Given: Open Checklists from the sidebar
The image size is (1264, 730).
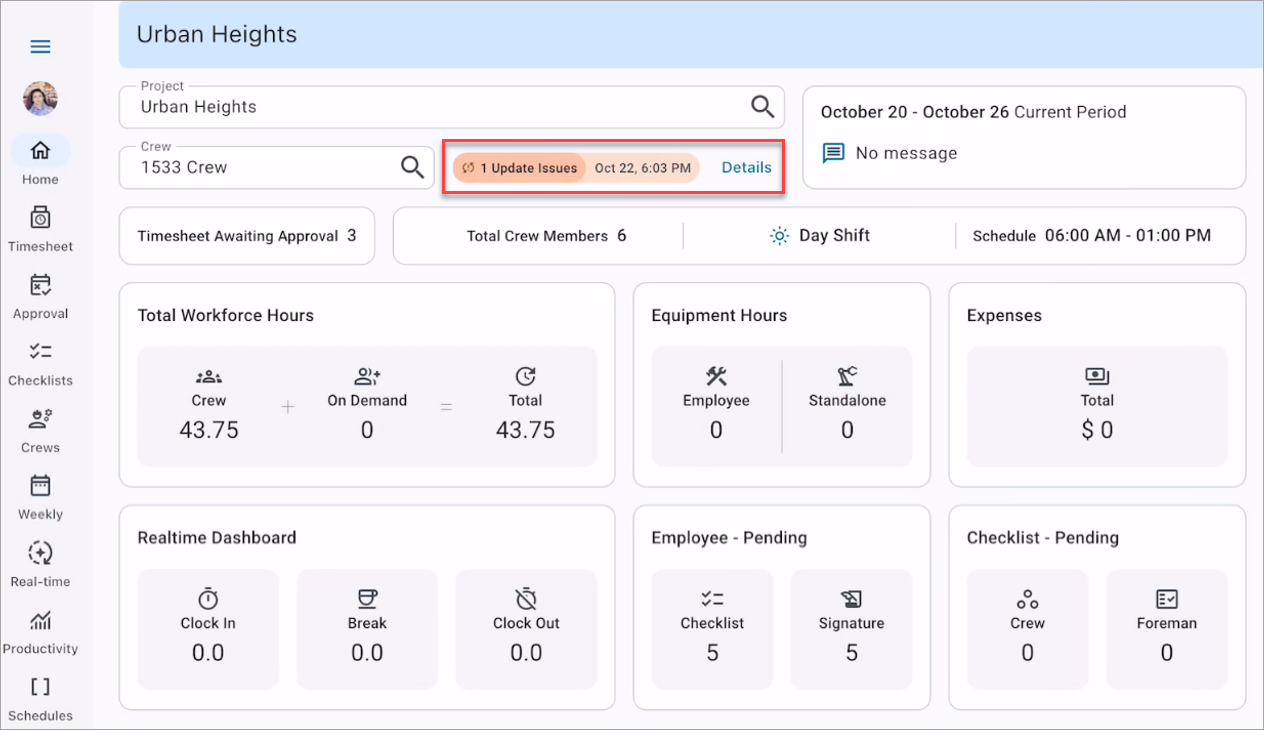Looking at the screenshot, I should (x=40, y=352).
